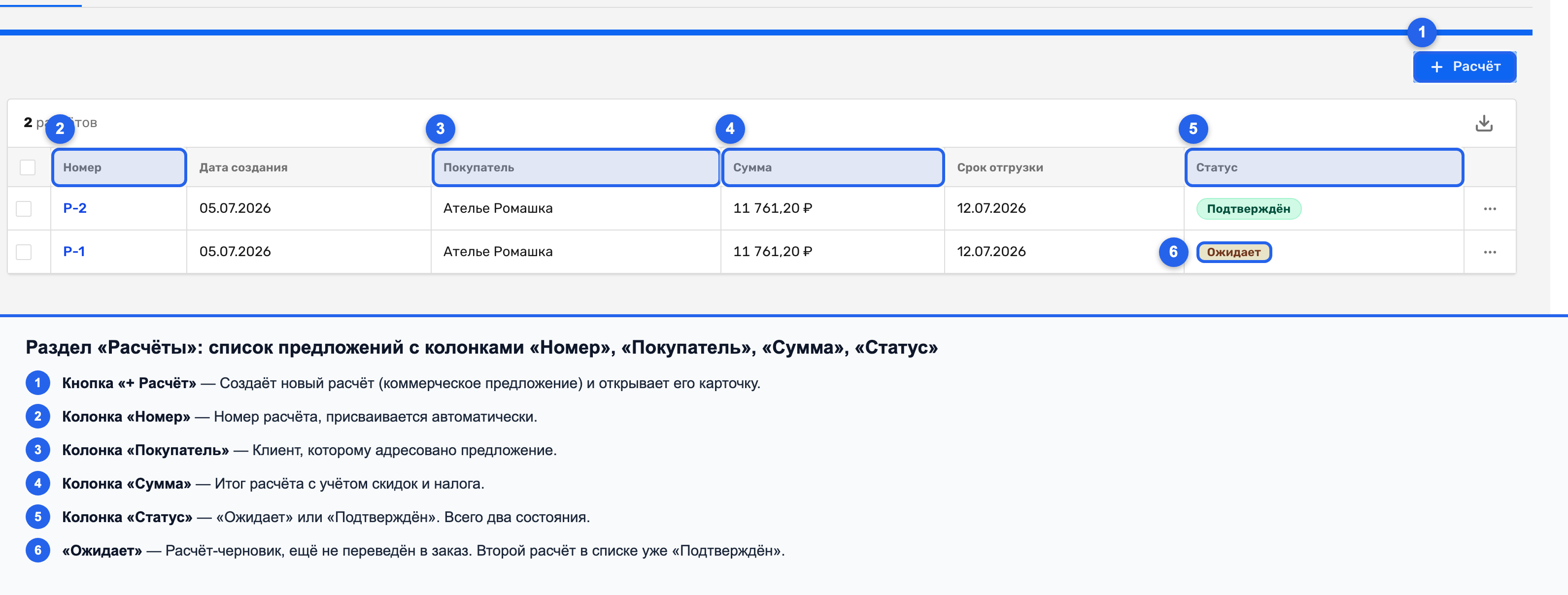Tick the checkbox for row Р-2

tap(24, 209)
